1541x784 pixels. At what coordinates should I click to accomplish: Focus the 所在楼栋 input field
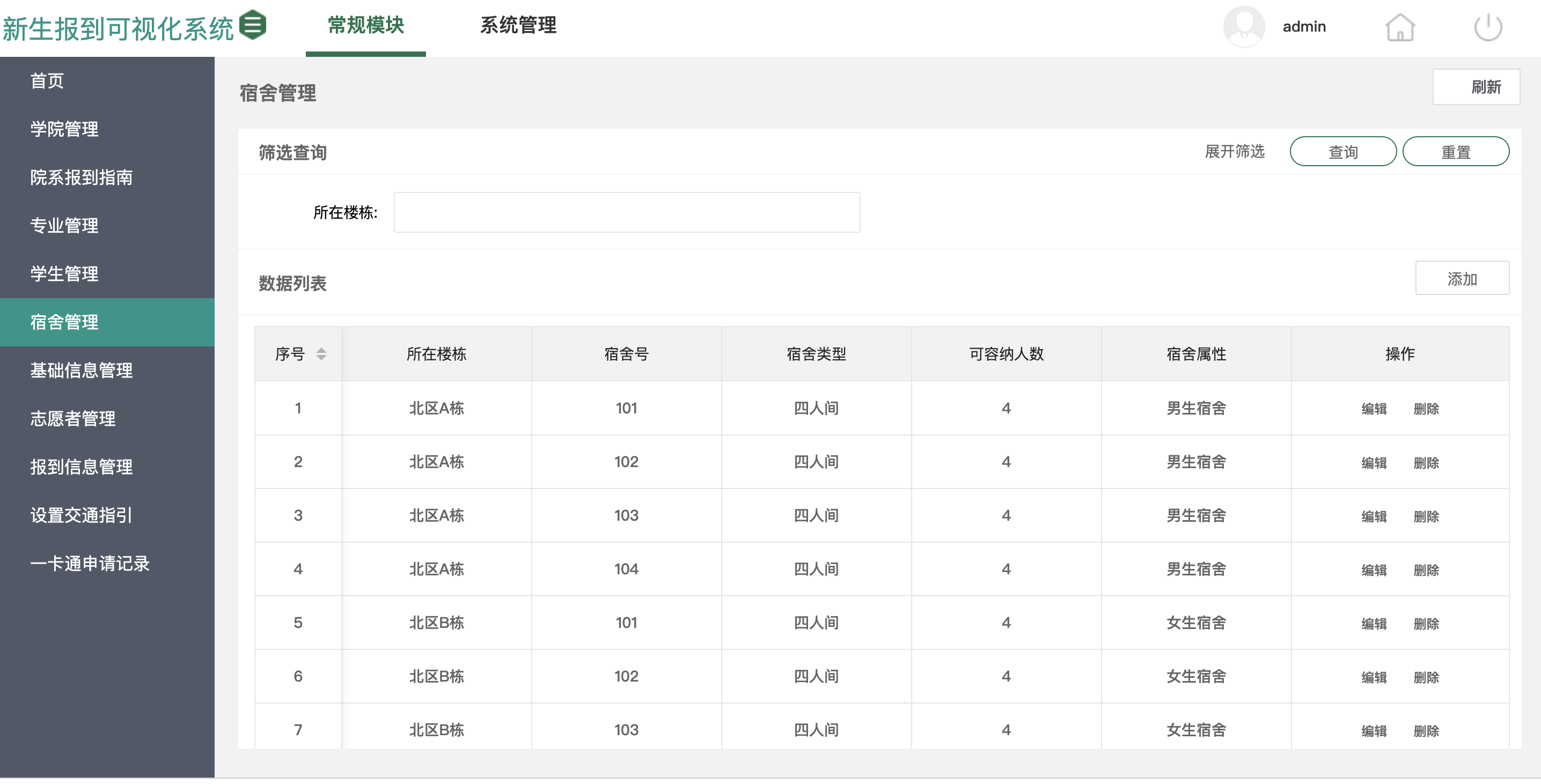[626, 212]
